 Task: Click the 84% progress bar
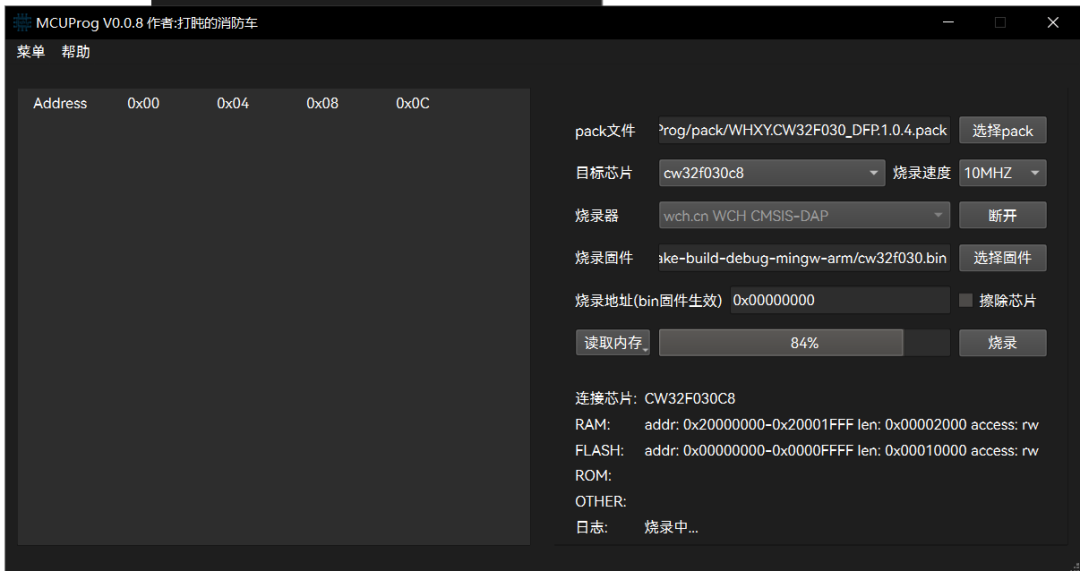point(804,343)
